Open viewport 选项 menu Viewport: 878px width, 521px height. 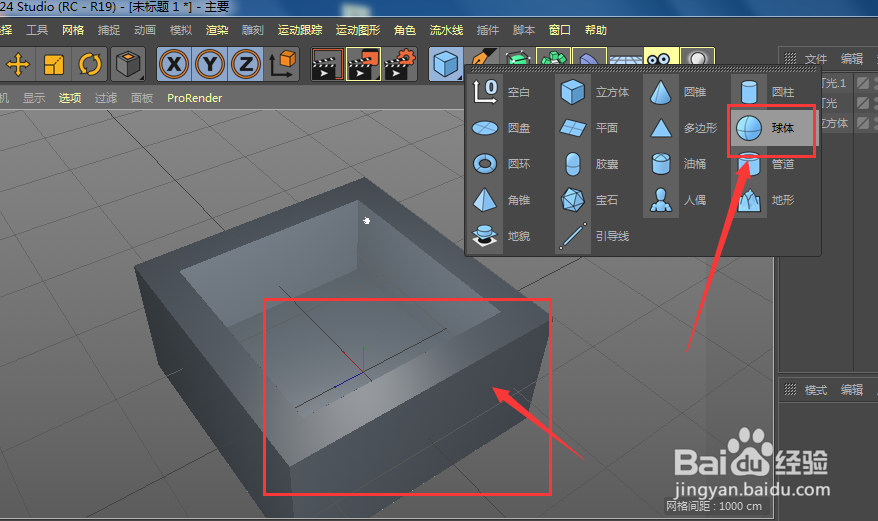[70, 98]
